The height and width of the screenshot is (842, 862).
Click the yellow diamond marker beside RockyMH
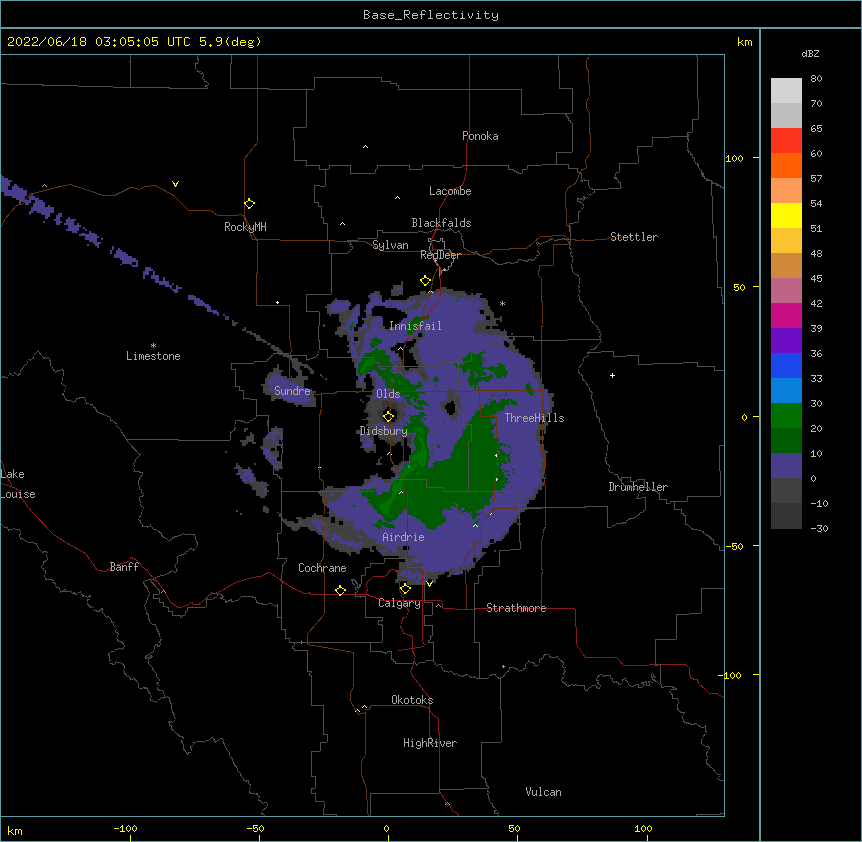coord(250,204)
